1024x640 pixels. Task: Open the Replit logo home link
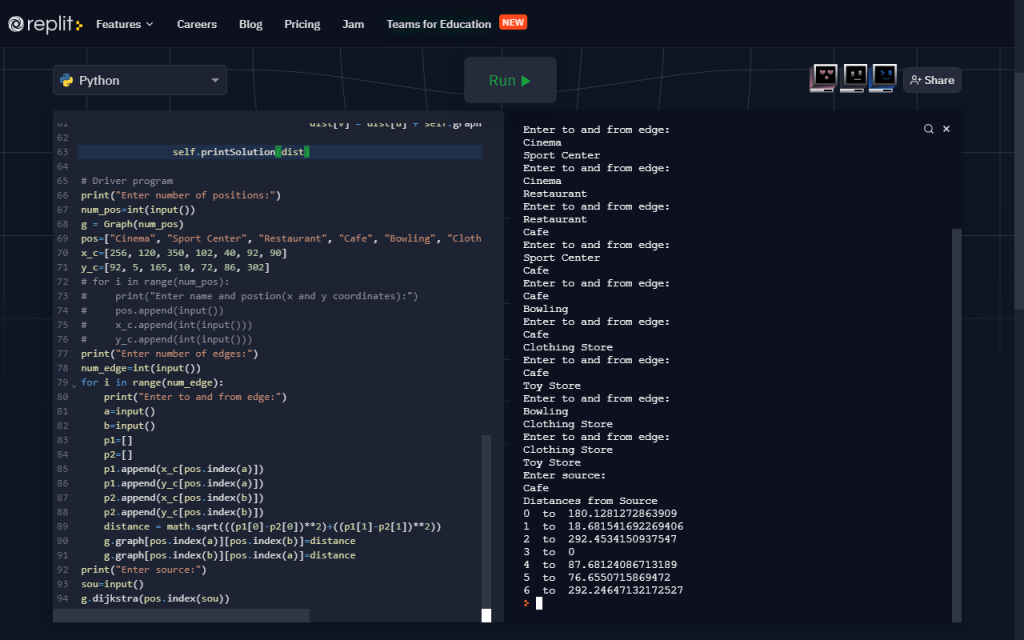(x=45, y=24)
